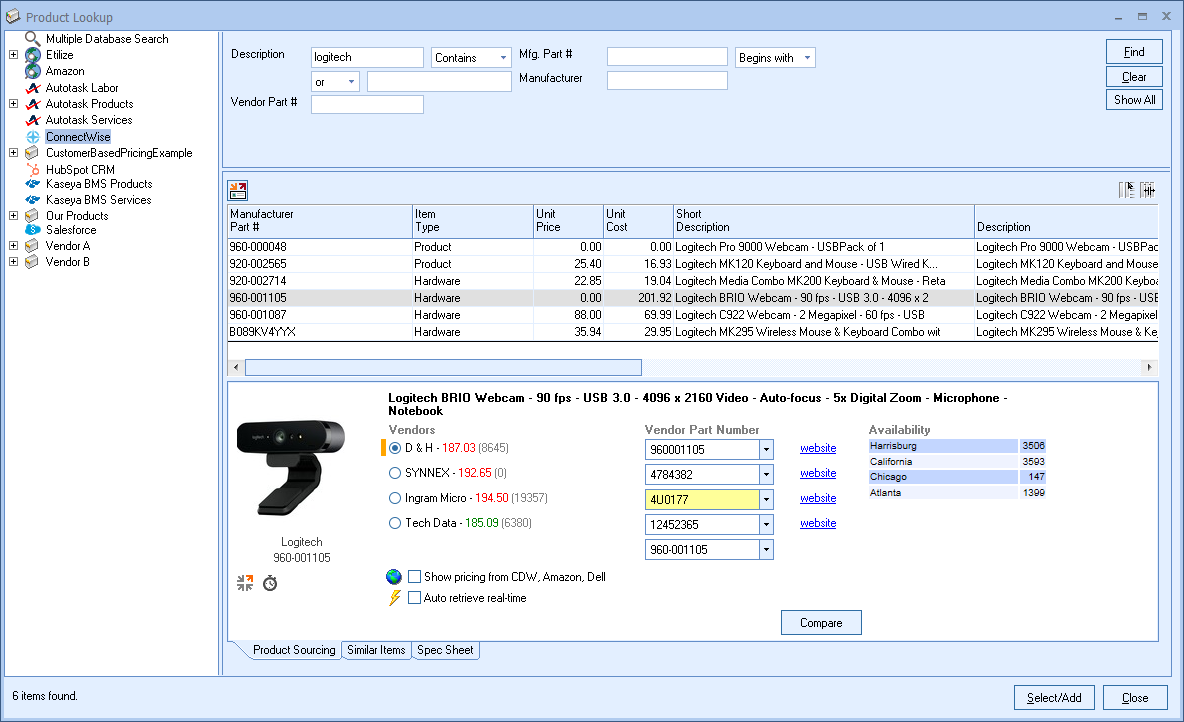This screenshot has height=722, width=1184.
Task: Open the Contains description filter dropdown
Action: (503, 58)
